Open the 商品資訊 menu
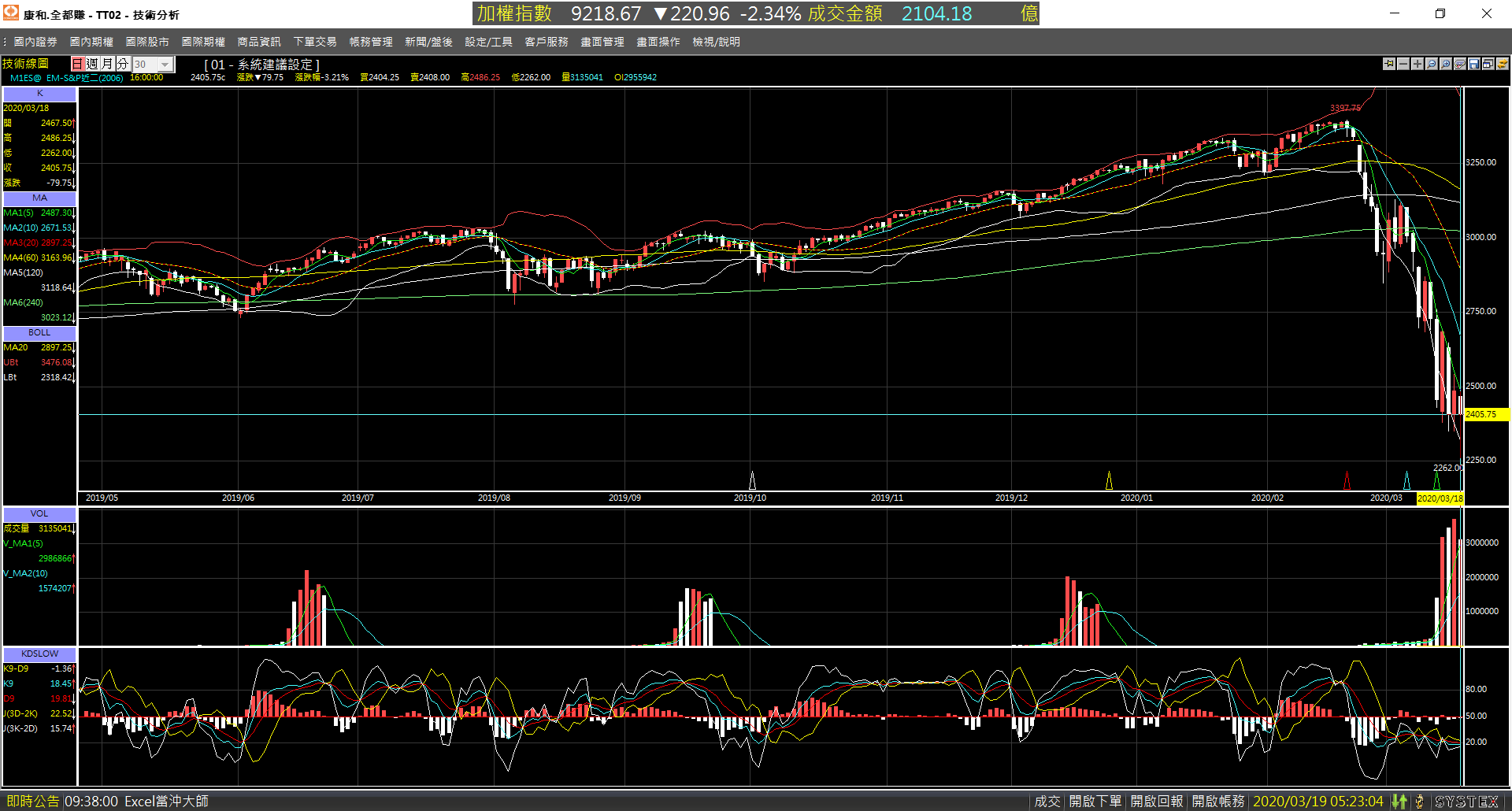Screen dimensions: 1512x811 pyautogui.click(x=259, y=42)
